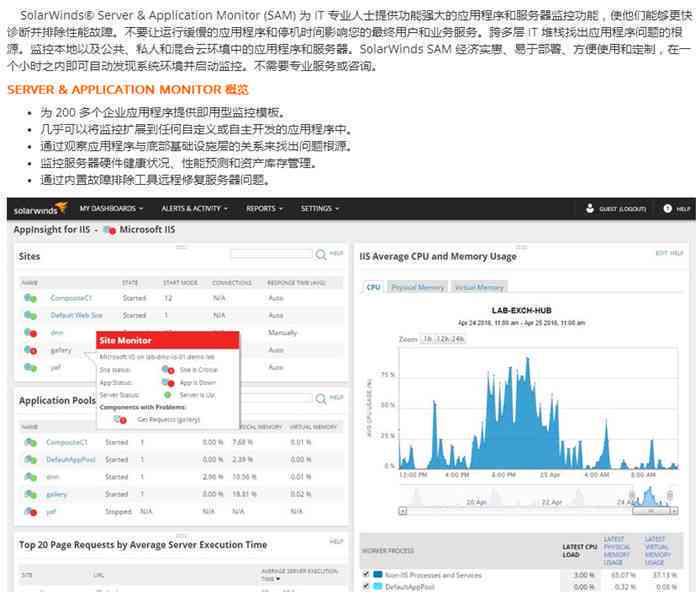Image resolution: width=700 pixels, height=600 pixels.
Task: Click the Site is Critical status icon
Action: tap(168, 371)
